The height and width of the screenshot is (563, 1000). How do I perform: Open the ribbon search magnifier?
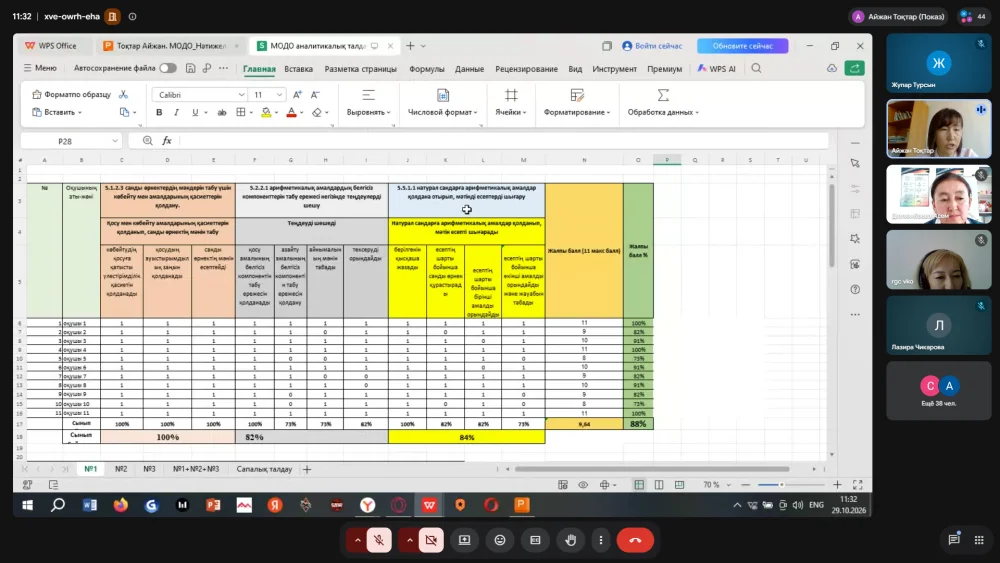click(x=756, y=68)
